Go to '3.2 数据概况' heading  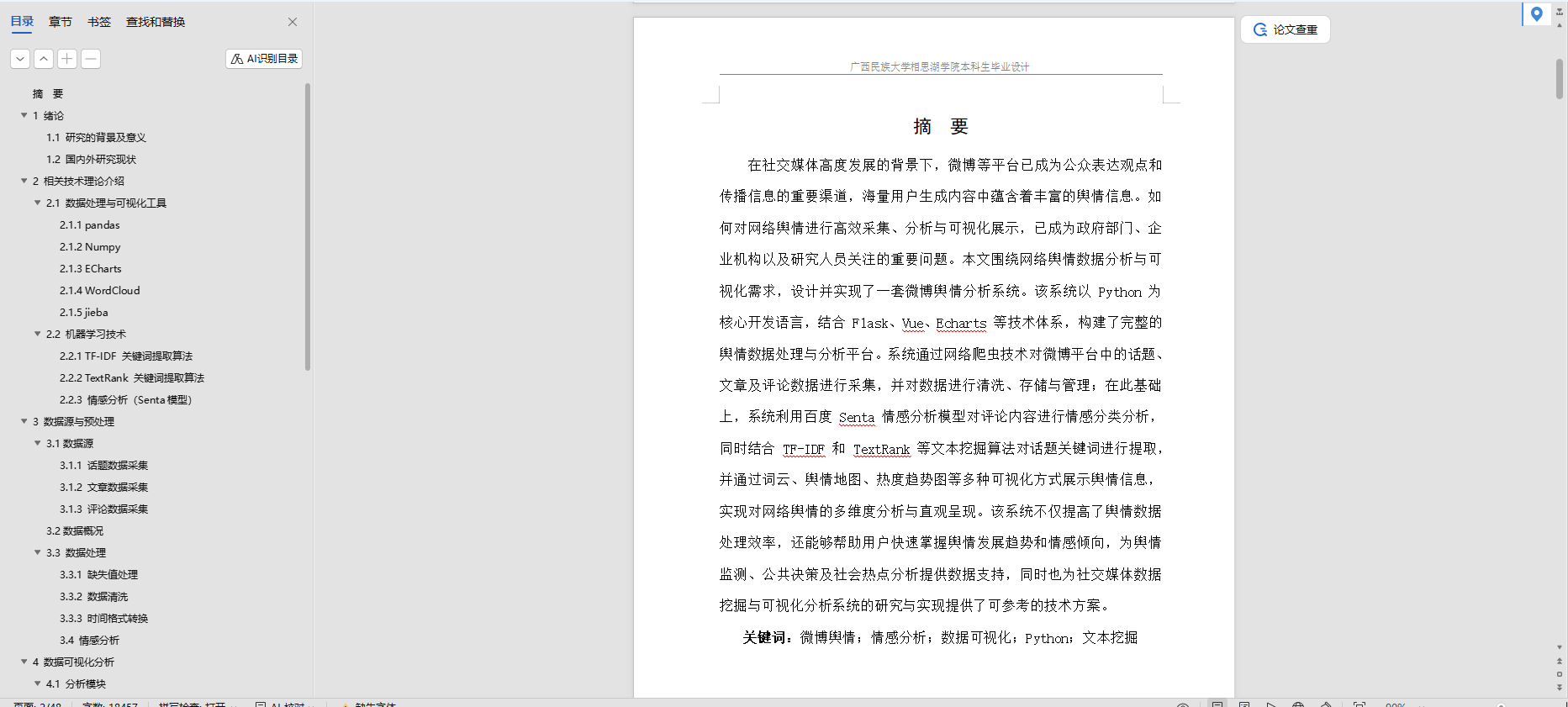pos(75,530)
